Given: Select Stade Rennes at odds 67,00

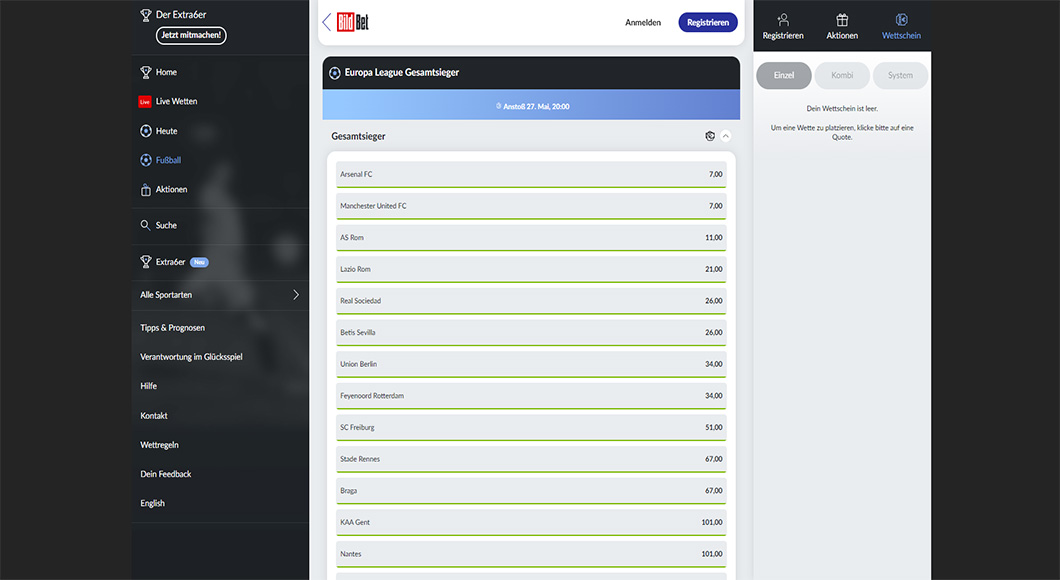Looking at the screenshot, I should pos(531,459).
